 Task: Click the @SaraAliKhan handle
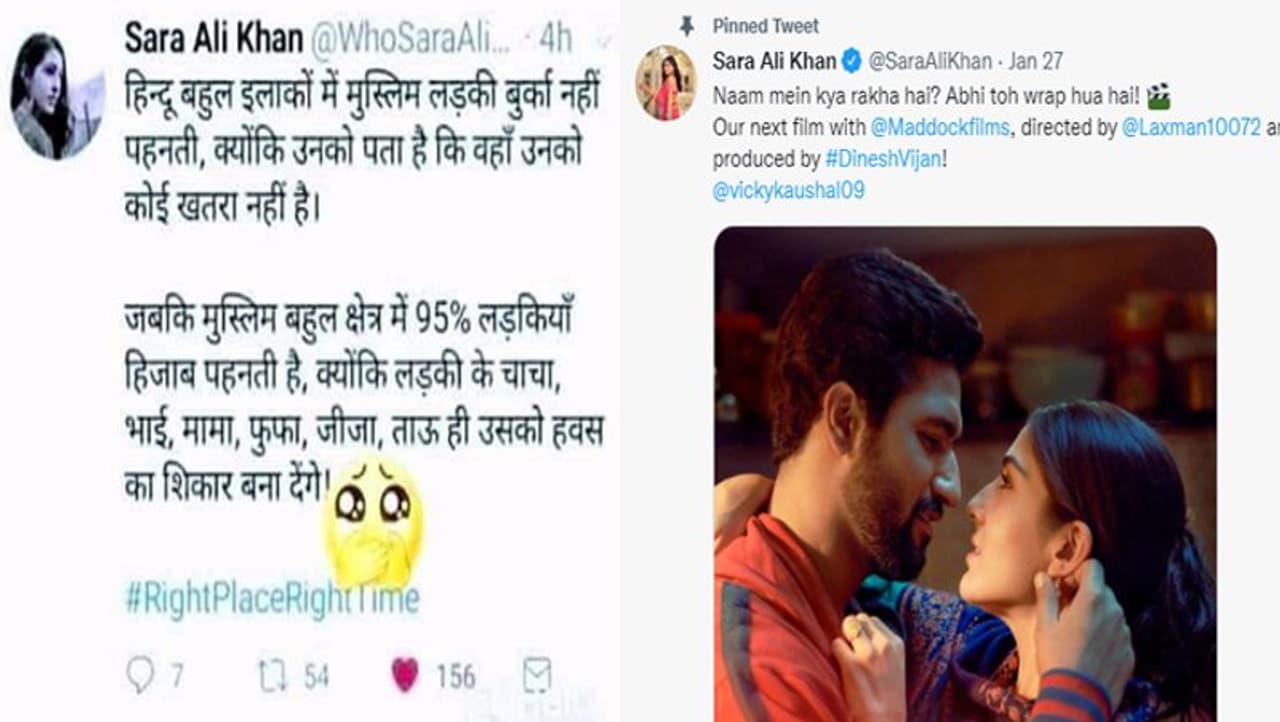[931, 61]
